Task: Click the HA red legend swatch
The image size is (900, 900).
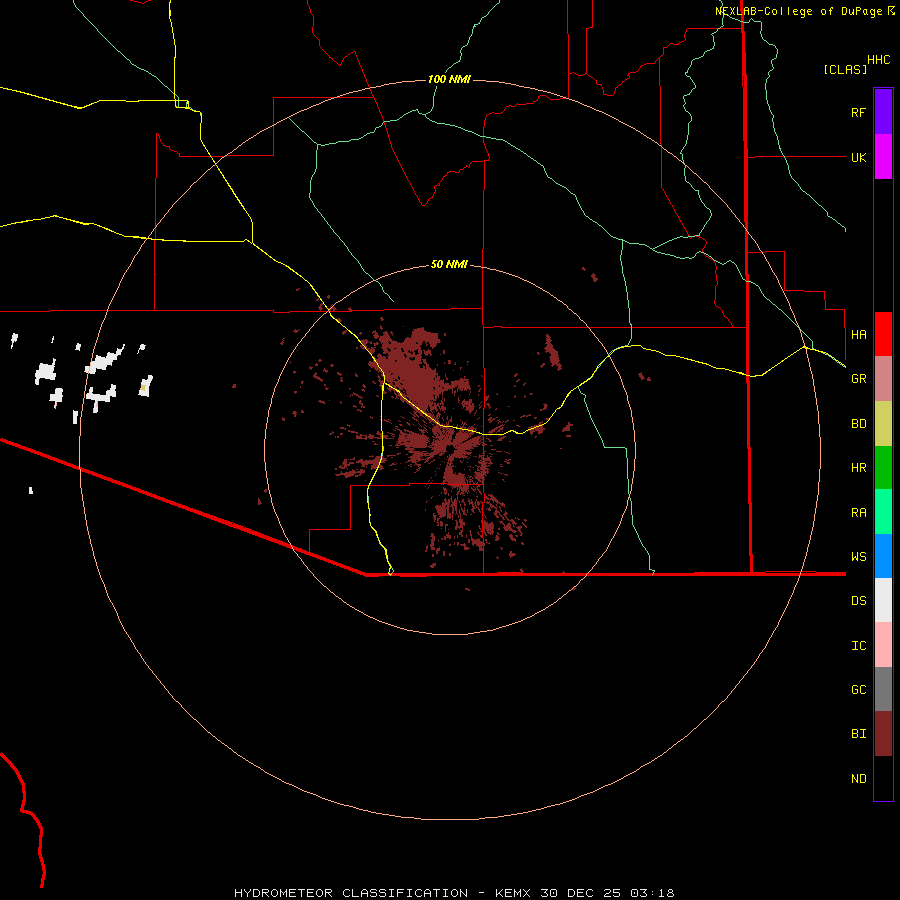Action: (883, 334)
